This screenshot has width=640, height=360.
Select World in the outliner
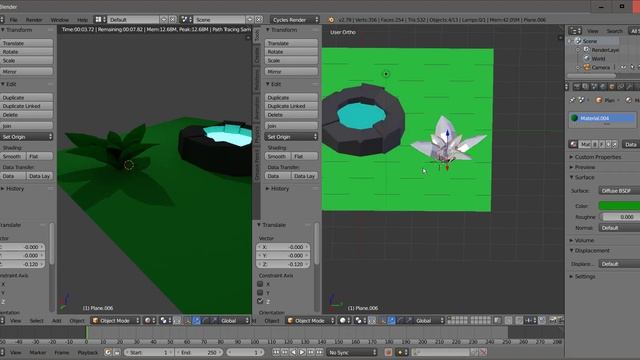598,58
